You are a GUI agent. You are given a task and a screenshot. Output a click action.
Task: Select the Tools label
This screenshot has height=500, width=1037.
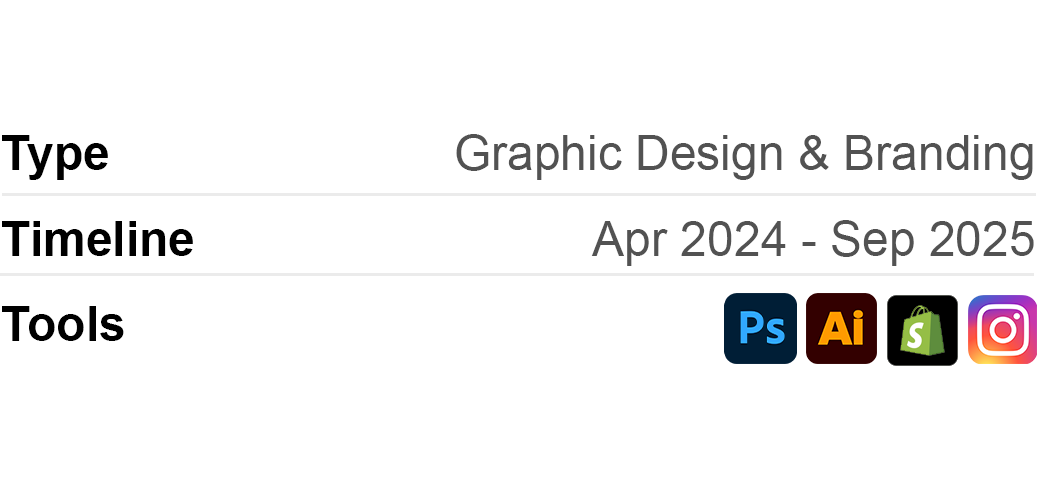62,325
